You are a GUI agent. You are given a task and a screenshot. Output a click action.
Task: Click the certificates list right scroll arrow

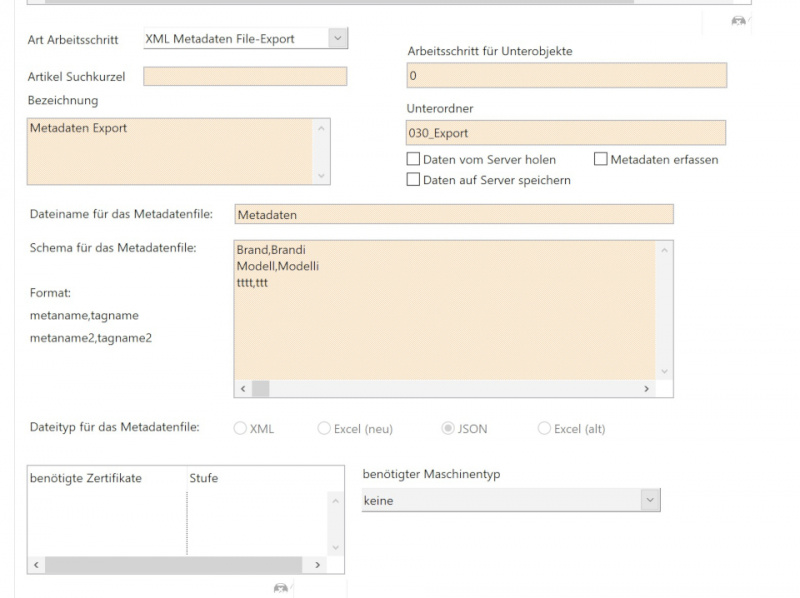coord(318,565)
